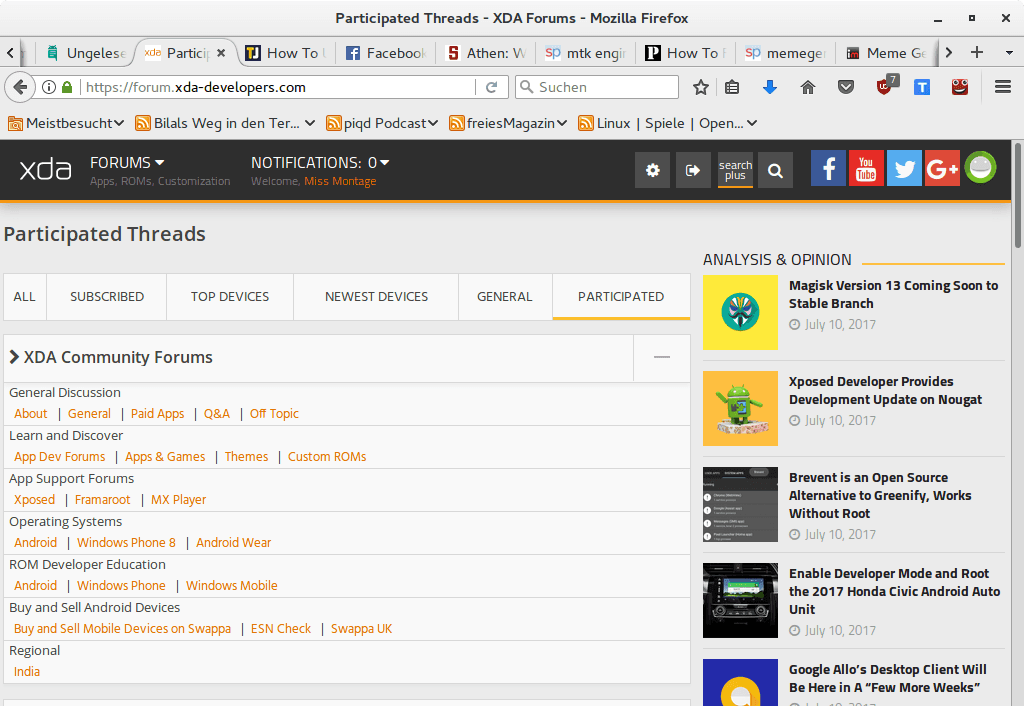
Task: Open XDA search magnifier icon
Action: pos(775,171)
